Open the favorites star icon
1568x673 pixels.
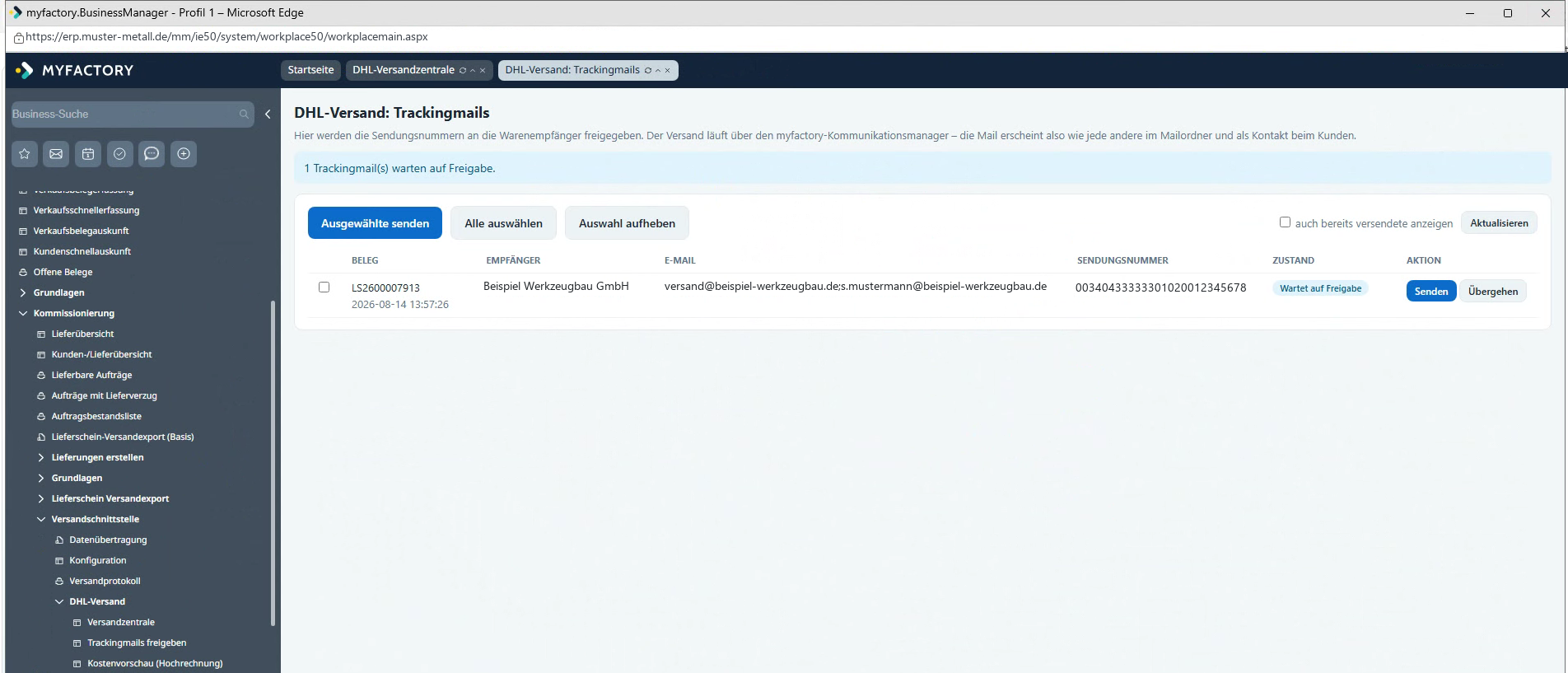pyautogui.click(x=25, y=154)
